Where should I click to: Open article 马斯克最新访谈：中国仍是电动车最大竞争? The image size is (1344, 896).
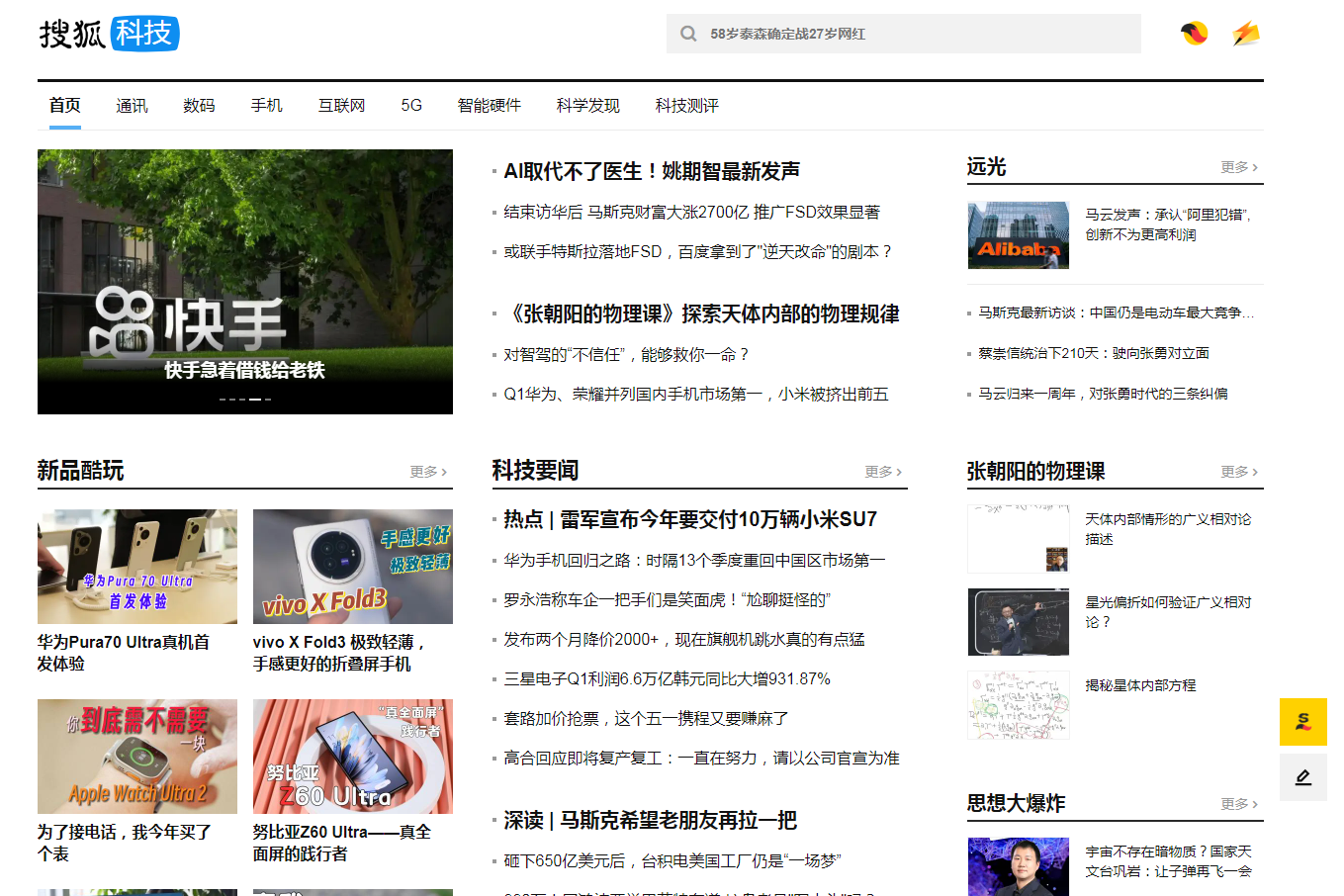pyautogui.click(x=1116, y=313)
